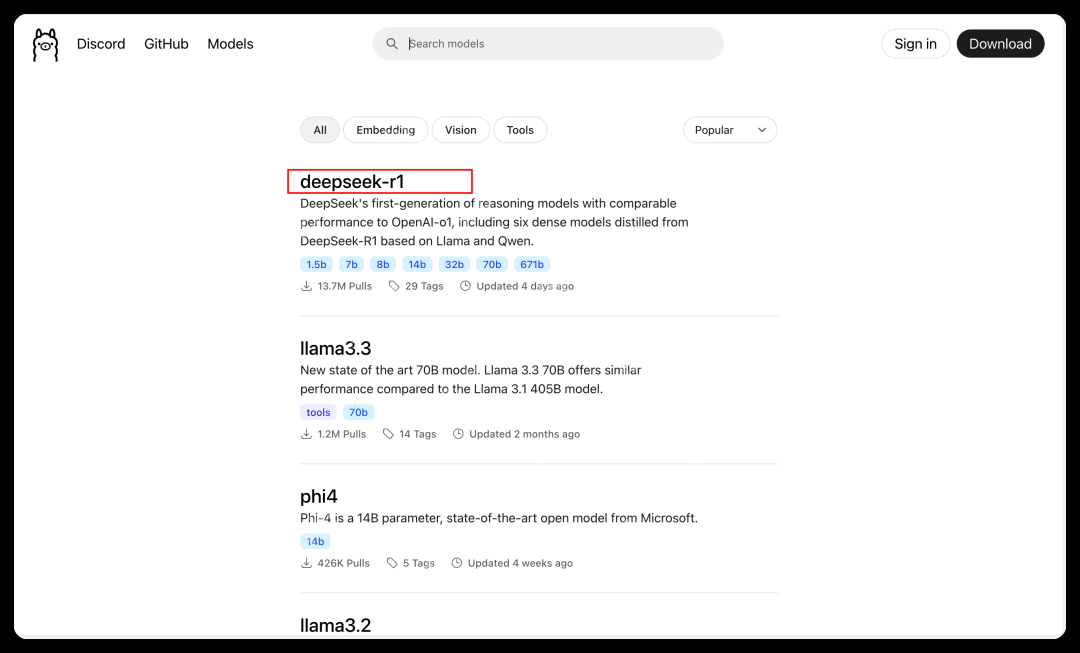Open the llama3.3 model page
This screenshot has height=653, width=1080.
335,349
